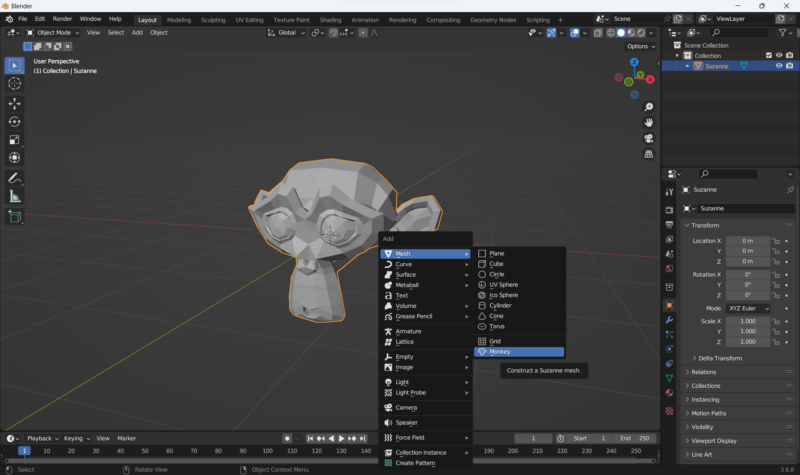The image size is (800, 475).
Task: Choose UV Sphere from Mesh submenu
Action: [519, 285]
